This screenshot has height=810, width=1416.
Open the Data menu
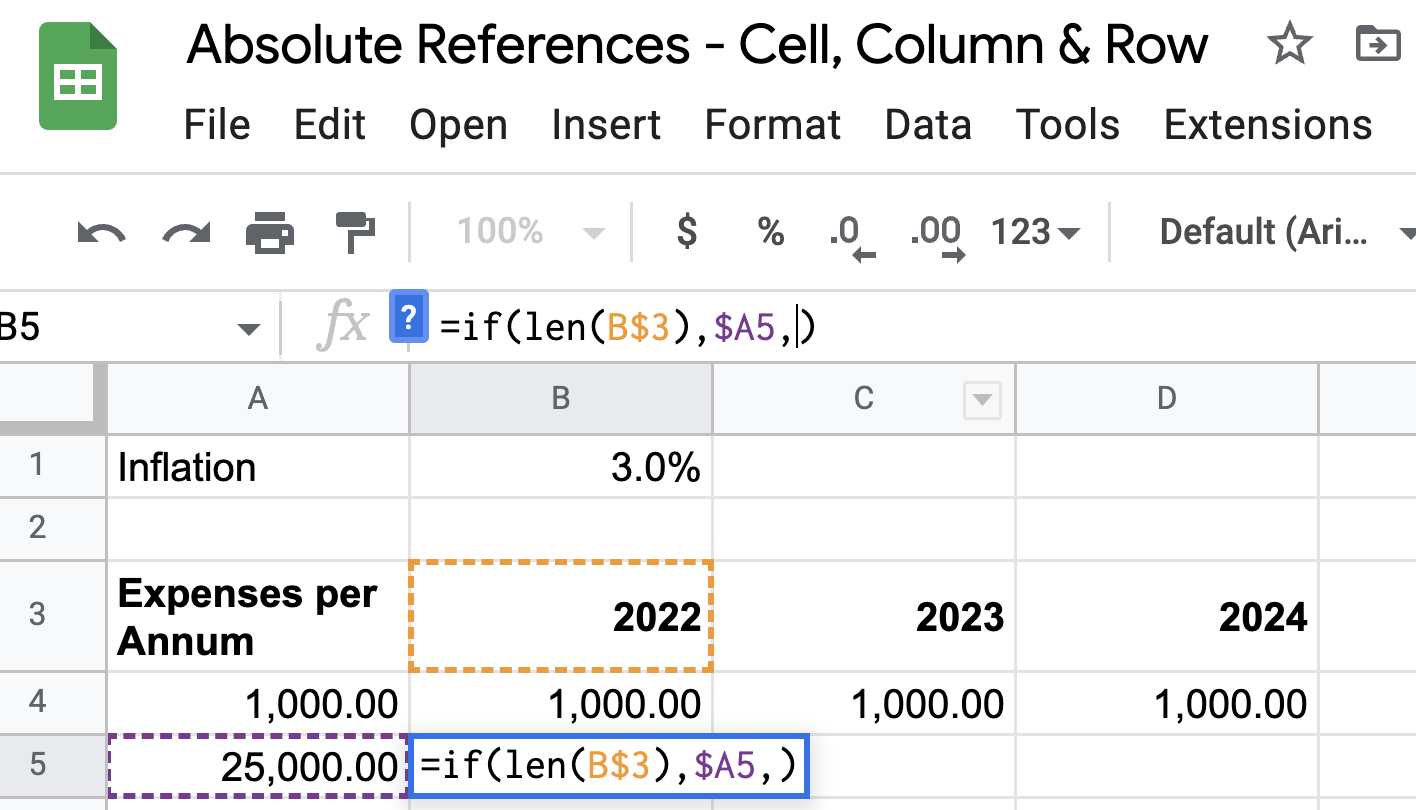pyautogui.click(x=927, y=124)
